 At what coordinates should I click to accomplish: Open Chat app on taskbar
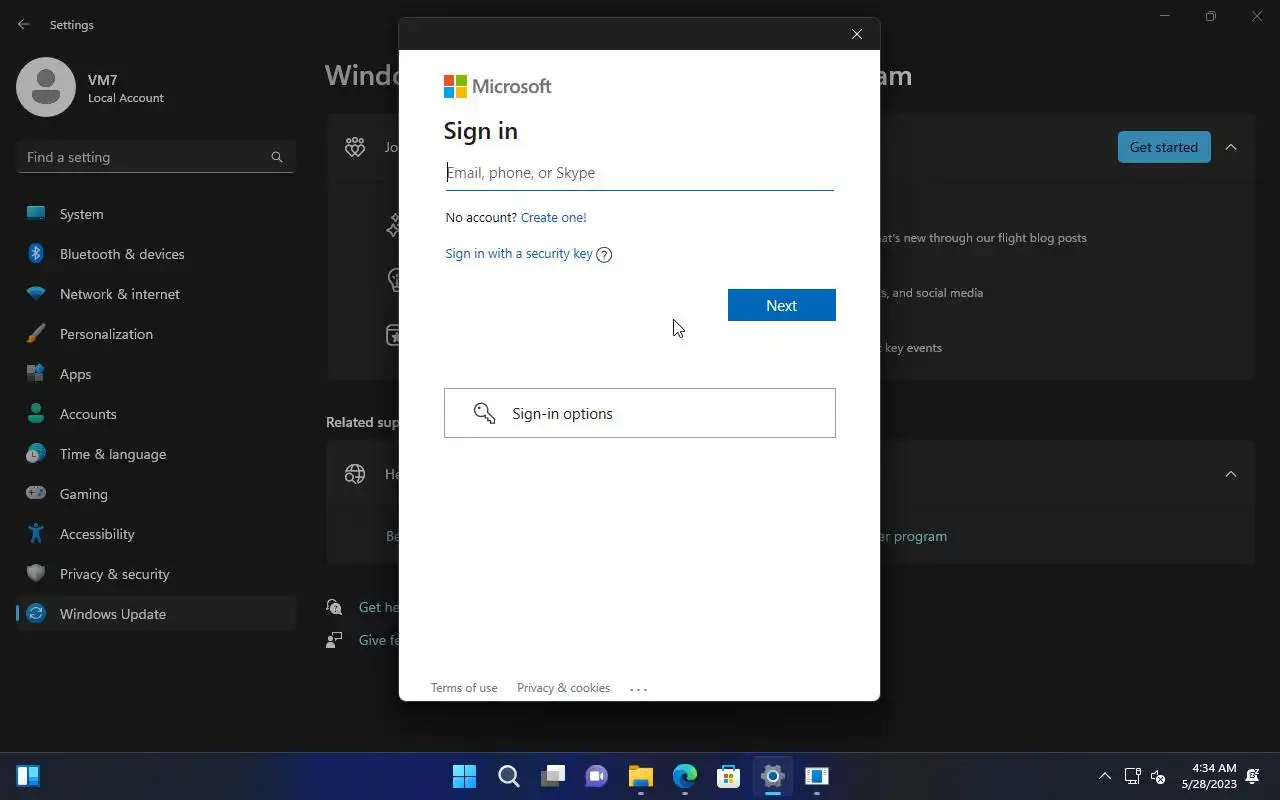point(596,776)
